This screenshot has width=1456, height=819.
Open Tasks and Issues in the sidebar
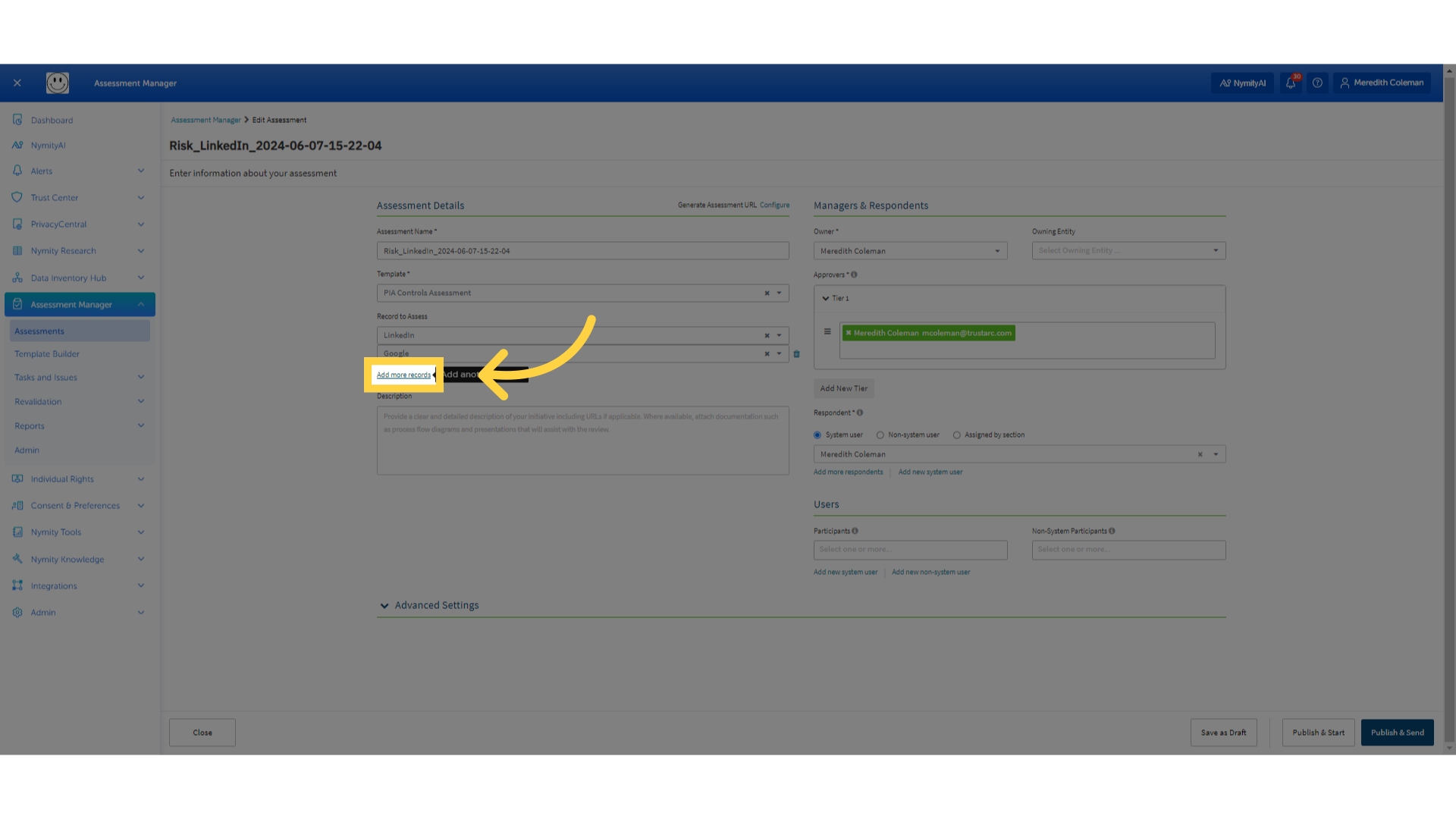45,377
